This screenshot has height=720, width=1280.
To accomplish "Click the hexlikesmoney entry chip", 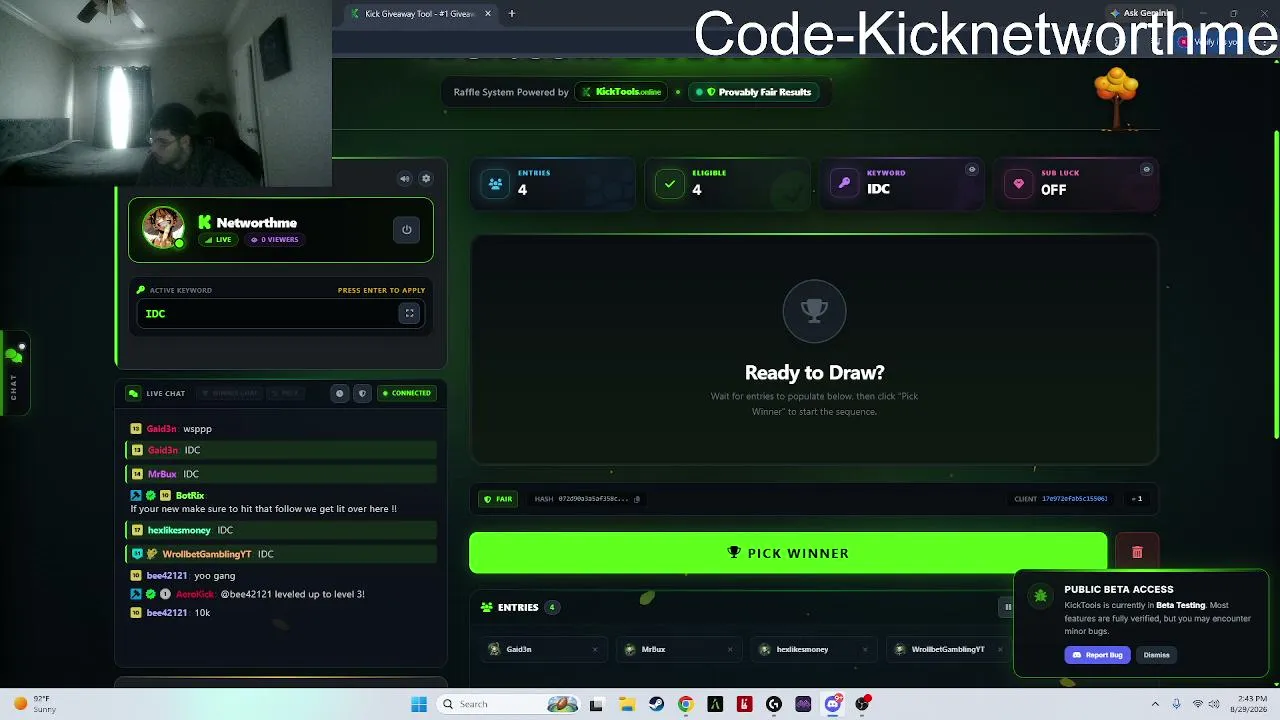I will pos(812,650).
